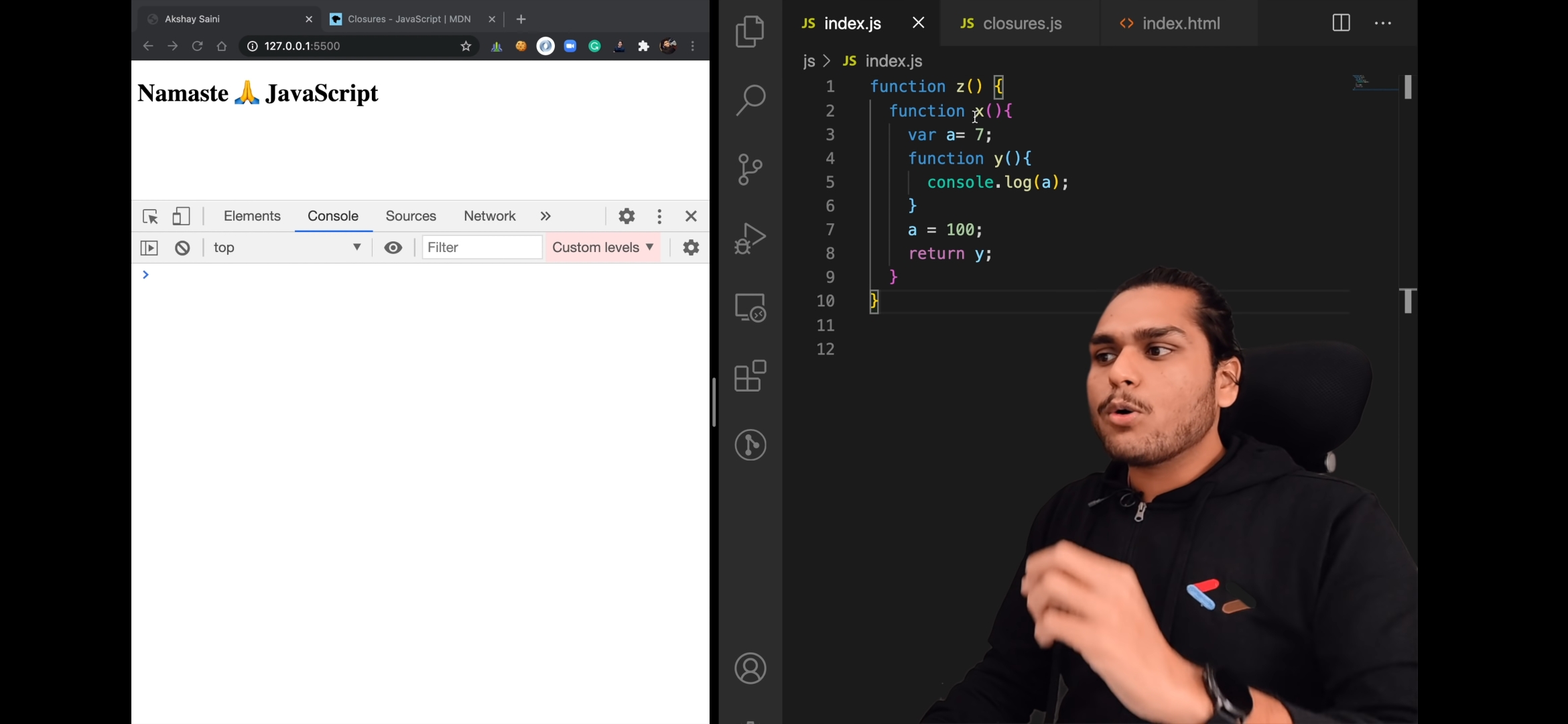Screen dimensions: 1568x724
Task: Click the console Filter input field
Action: click(x=481, y=248)
